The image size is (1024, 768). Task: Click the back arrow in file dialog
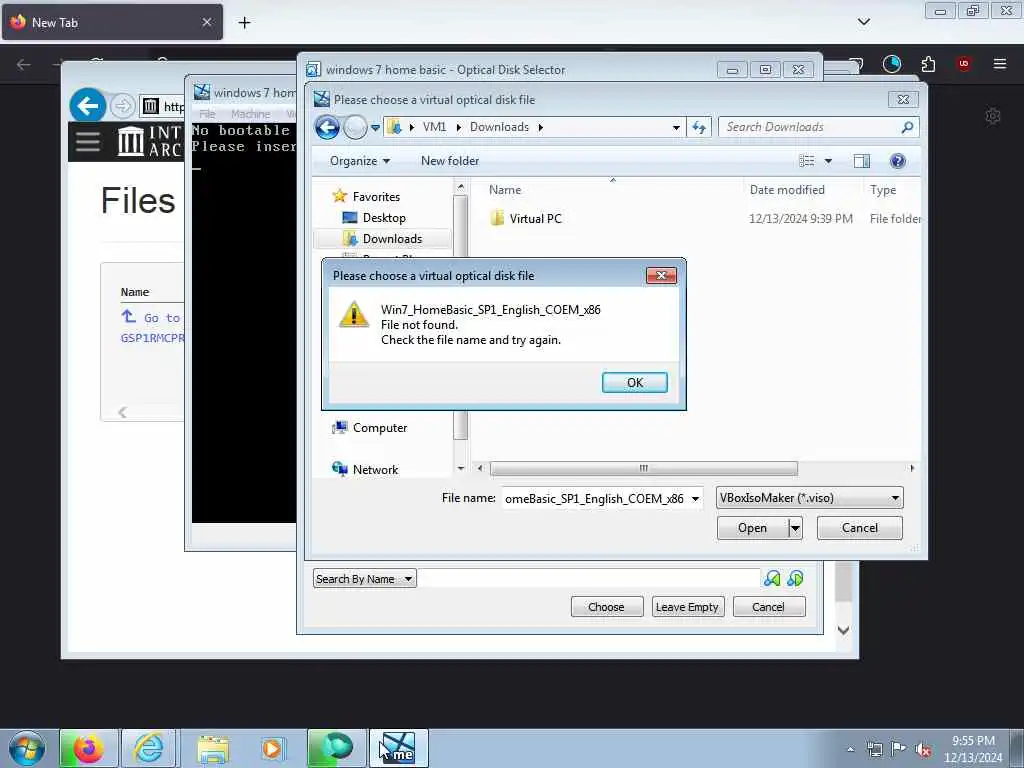coord(327,127)
